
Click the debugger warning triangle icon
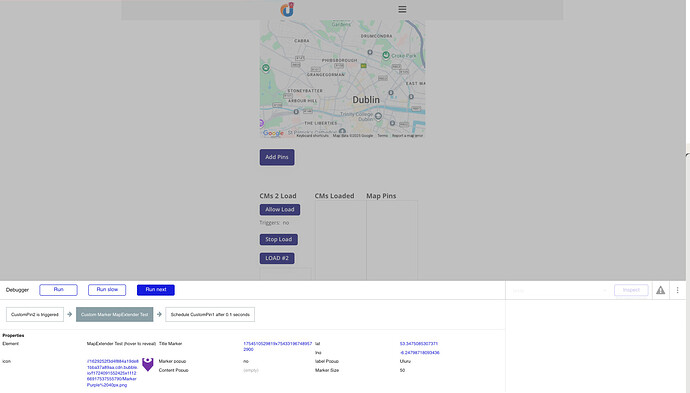coord(661,290)
